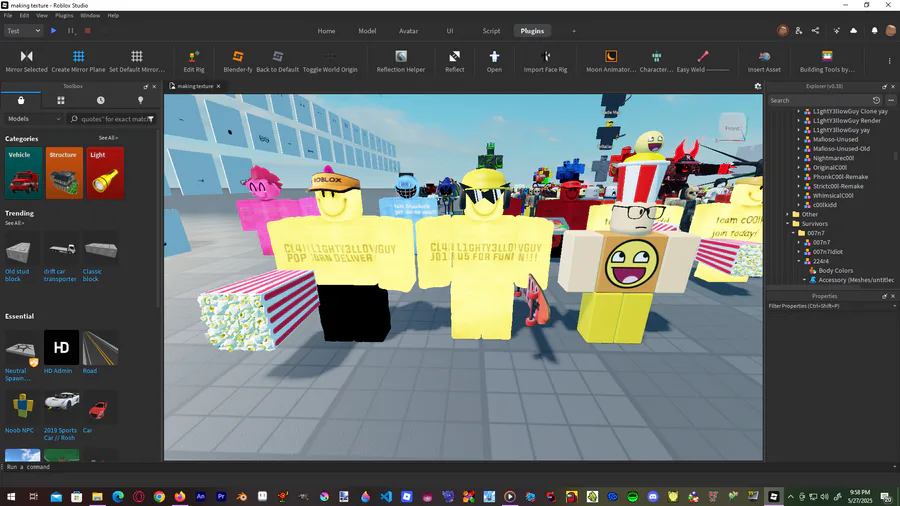Expand the Nightmarec00l model in Explorer

[799, 158]
